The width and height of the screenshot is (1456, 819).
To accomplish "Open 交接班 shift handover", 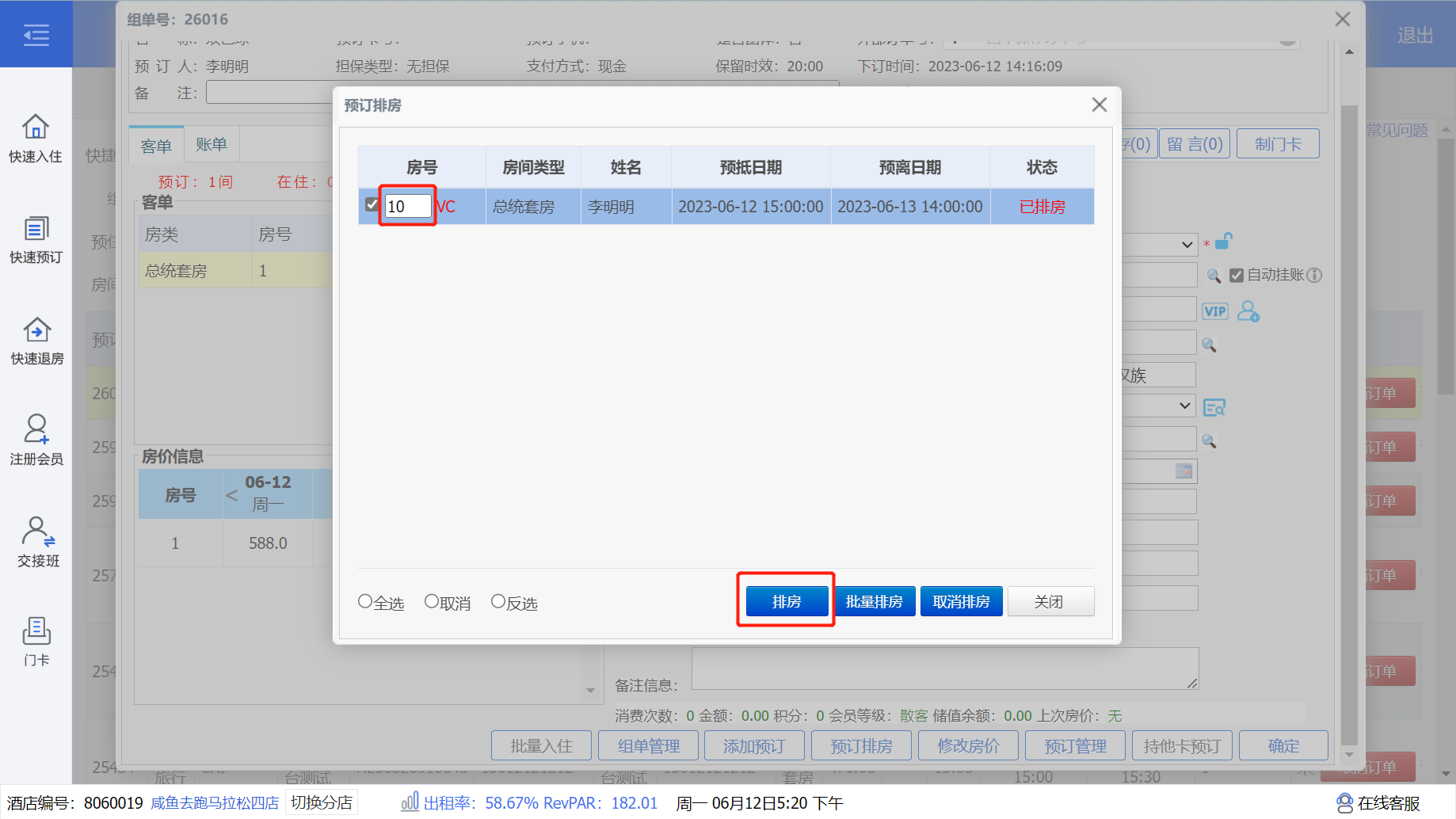I will (38, 542).
